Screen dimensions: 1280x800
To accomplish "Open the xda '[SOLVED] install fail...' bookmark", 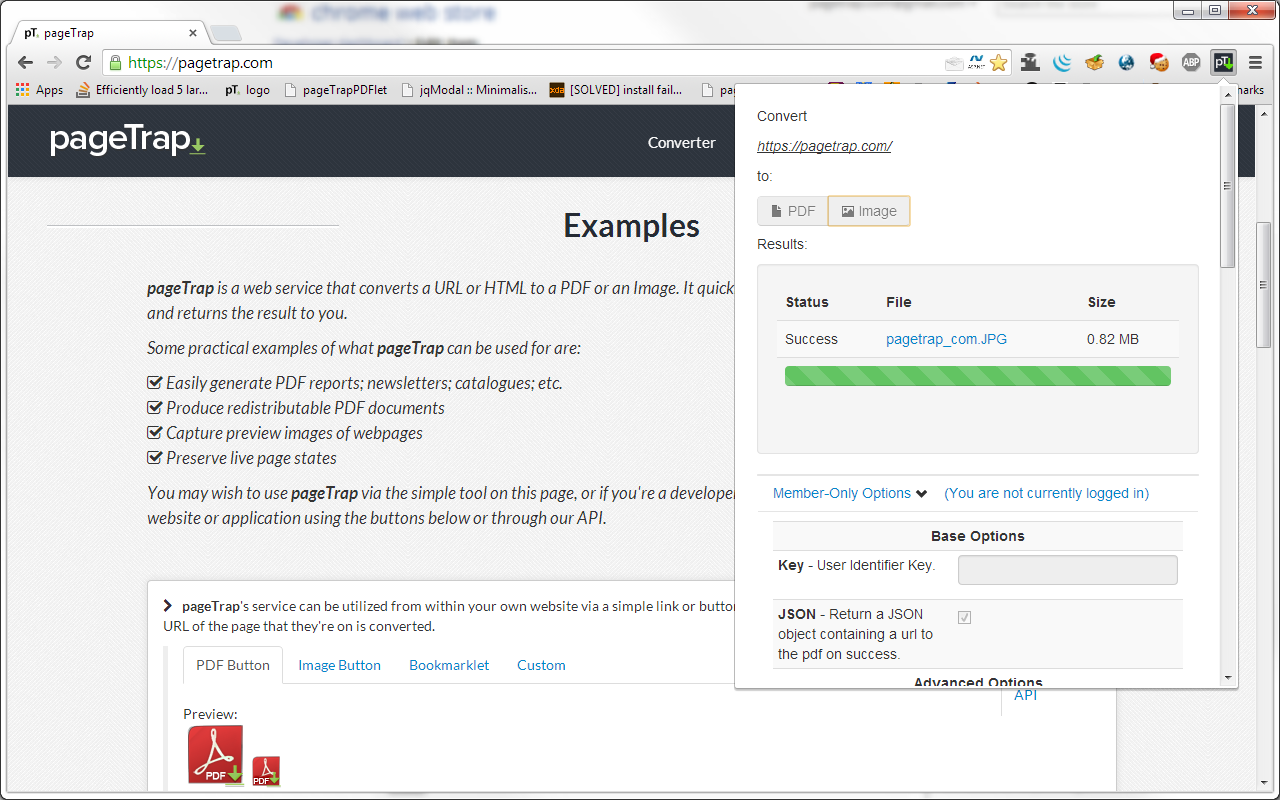I will click(616, 90).
